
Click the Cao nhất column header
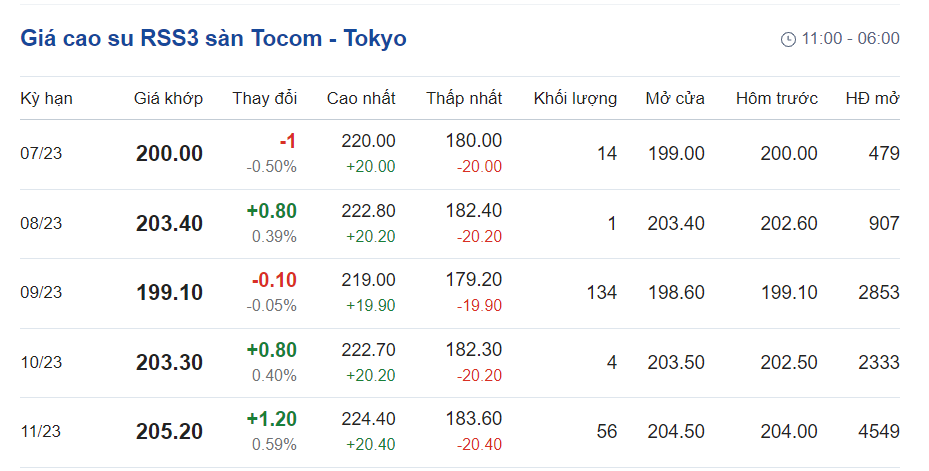[361, 98]
